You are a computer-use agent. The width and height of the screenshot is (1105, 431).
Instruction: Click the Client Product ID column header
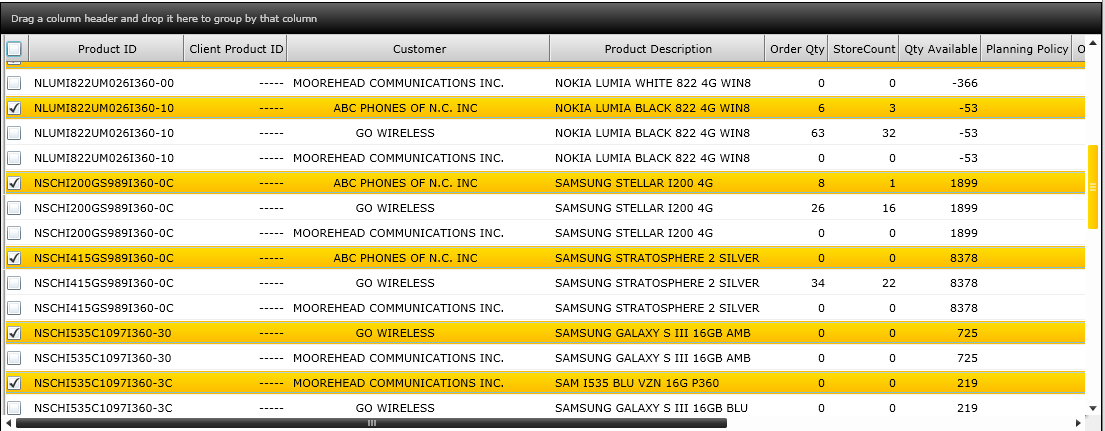(x=236, y=49)
